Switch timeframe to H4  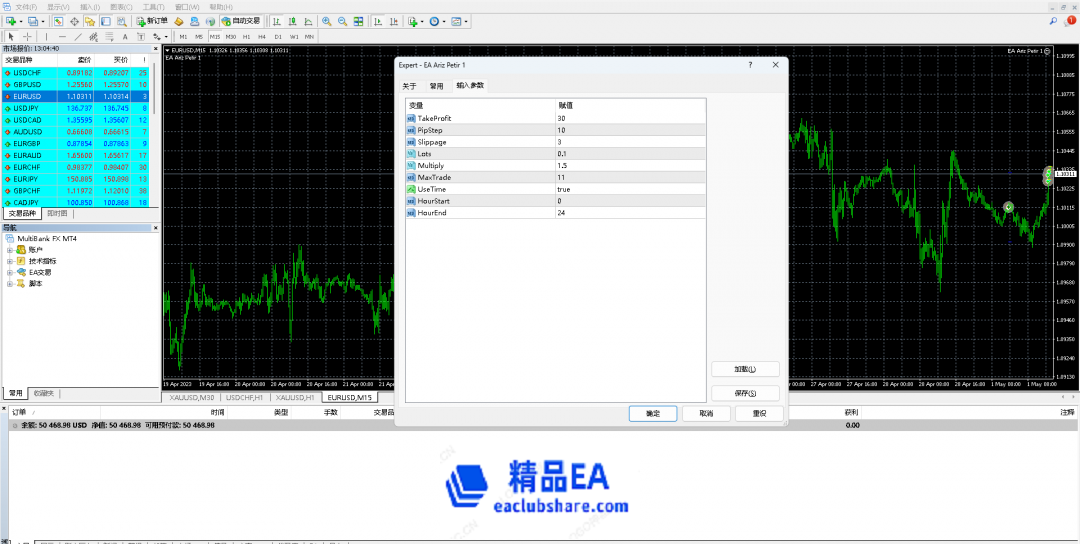coord(262,36)
